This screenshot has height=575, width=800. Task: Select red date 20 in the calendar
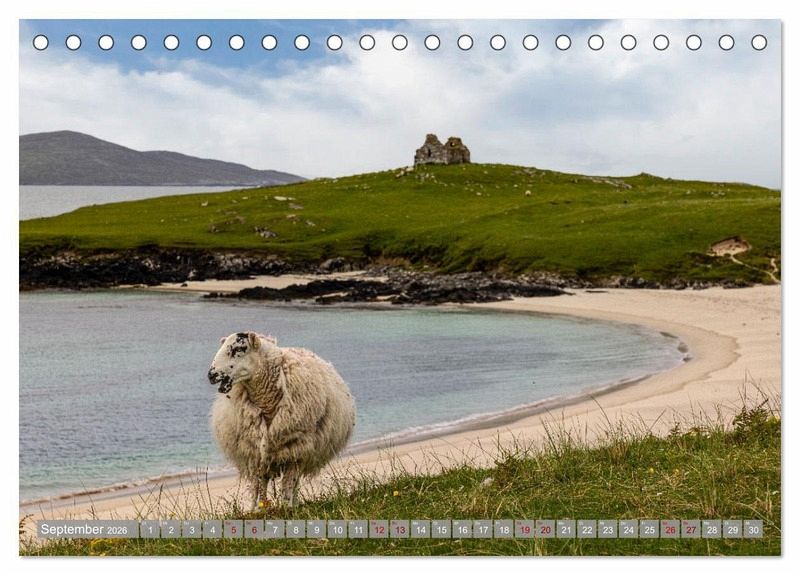[x=545, y=529]
